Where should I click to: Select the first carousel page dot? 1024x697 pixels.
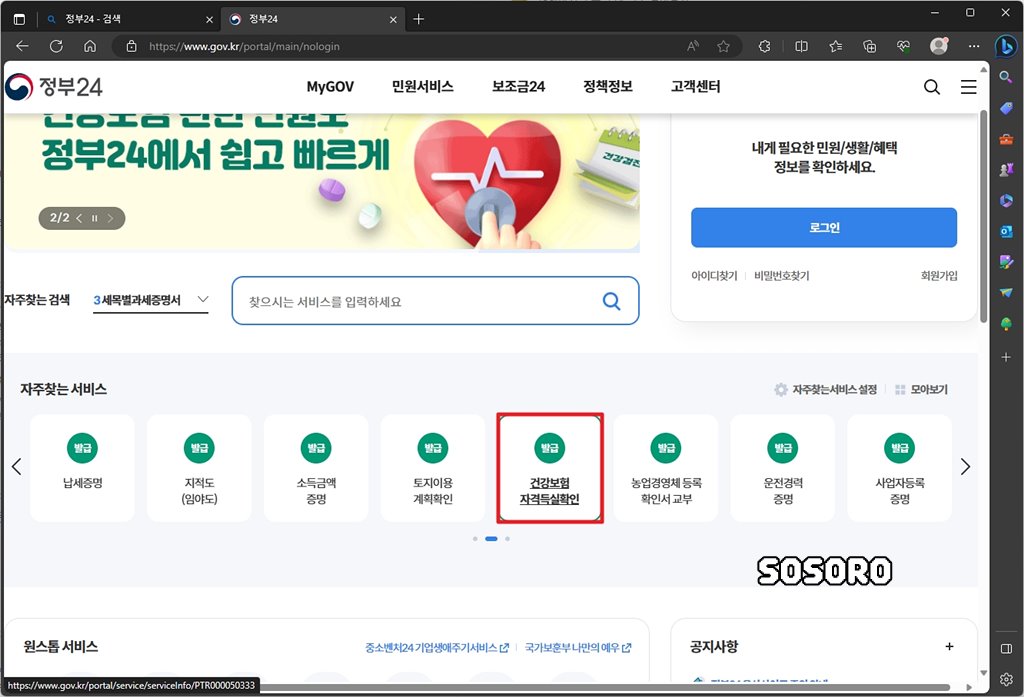(475, 539)
